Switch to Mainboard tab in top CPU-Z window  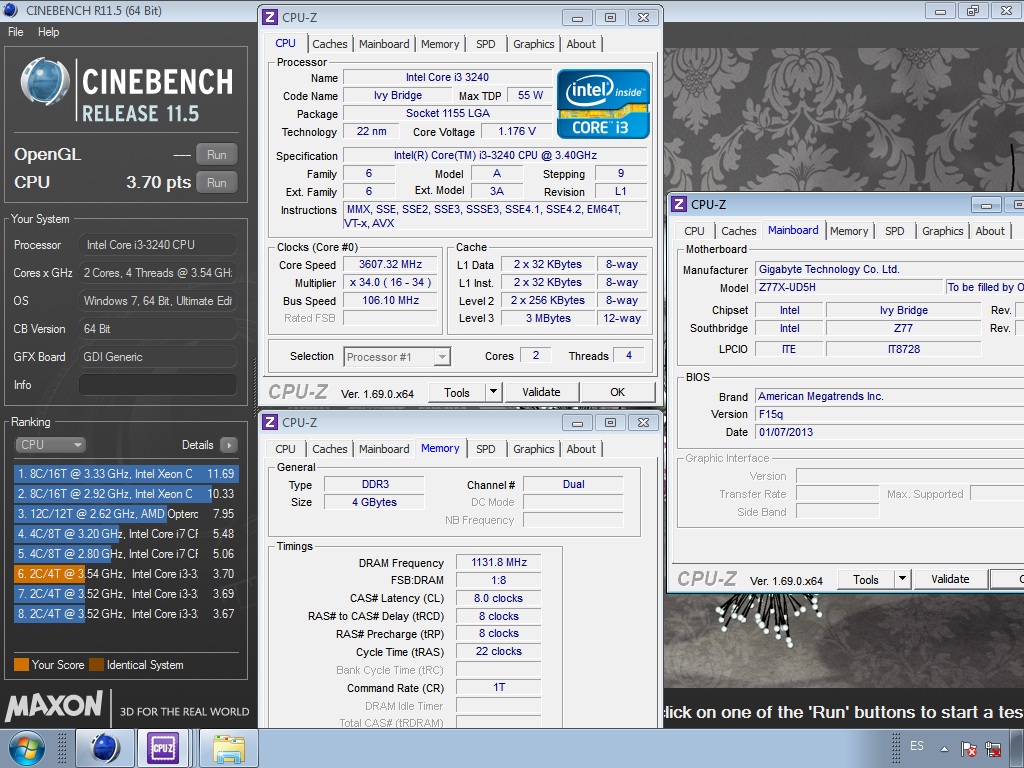click(384, 44)
